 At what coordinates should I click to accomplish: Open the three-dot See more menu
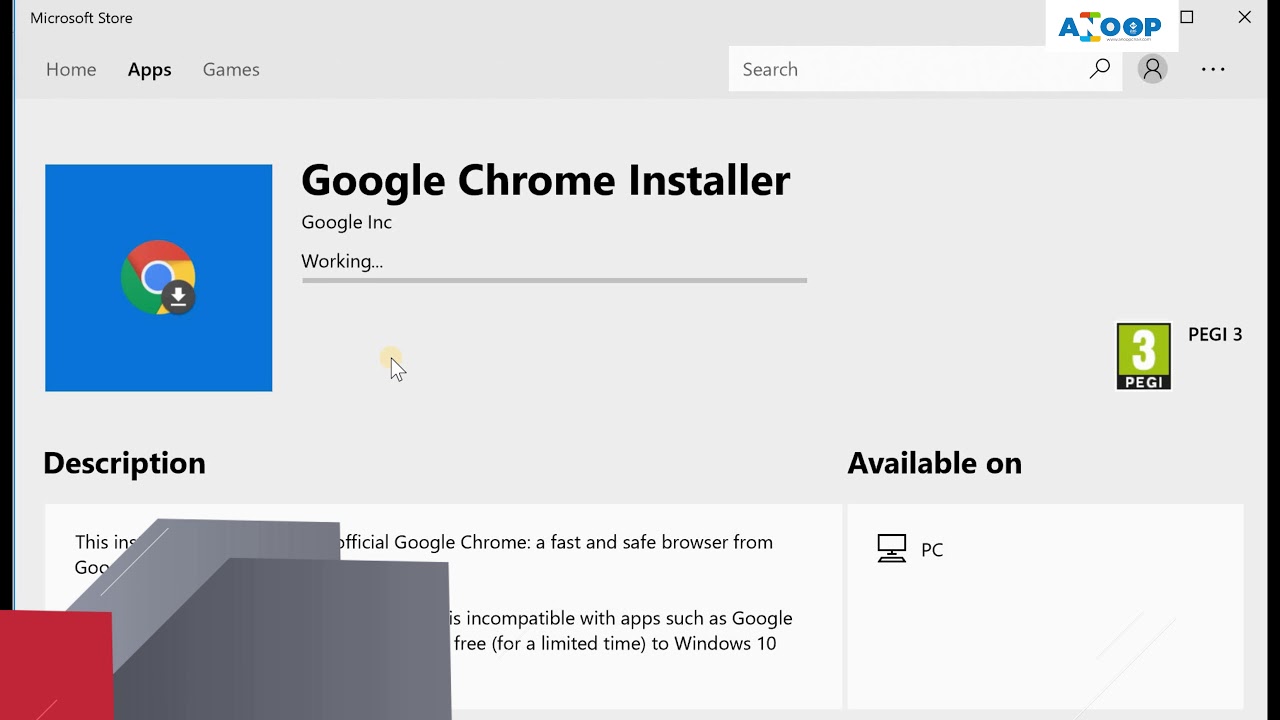click(x=1213, y=69)
